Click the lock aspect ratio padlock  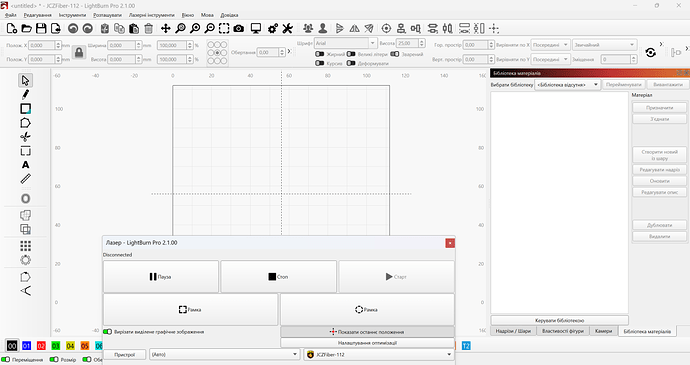pos(79,53)
